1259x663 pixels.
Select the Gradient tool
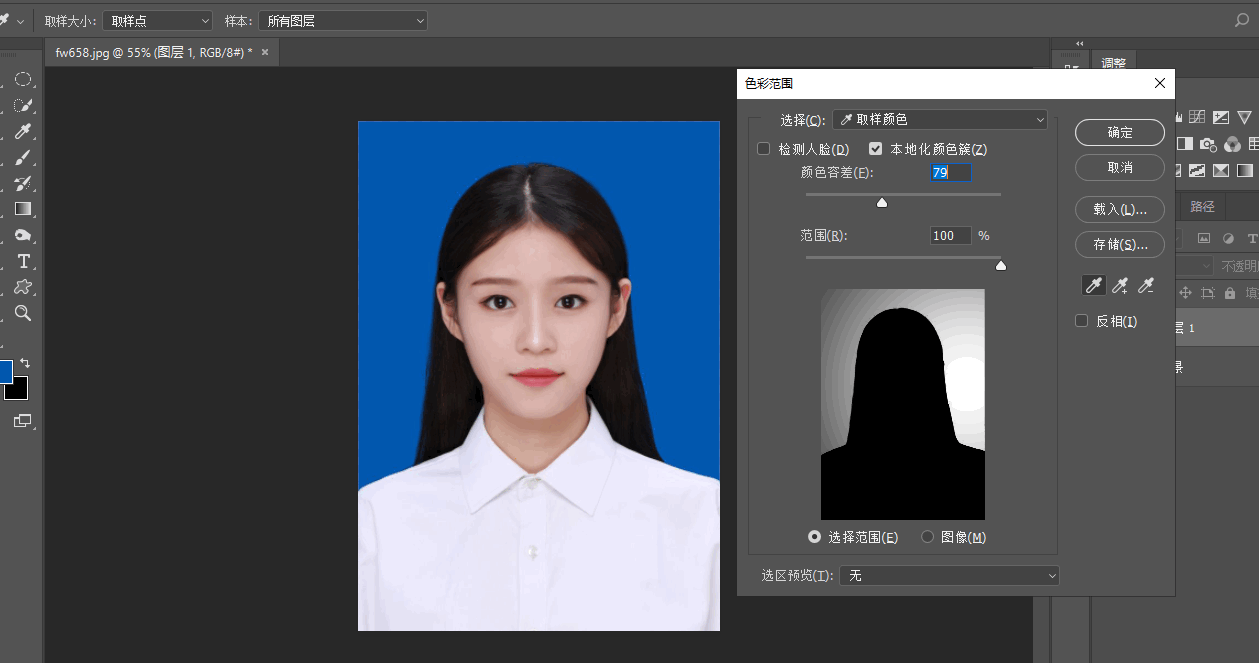23,208
